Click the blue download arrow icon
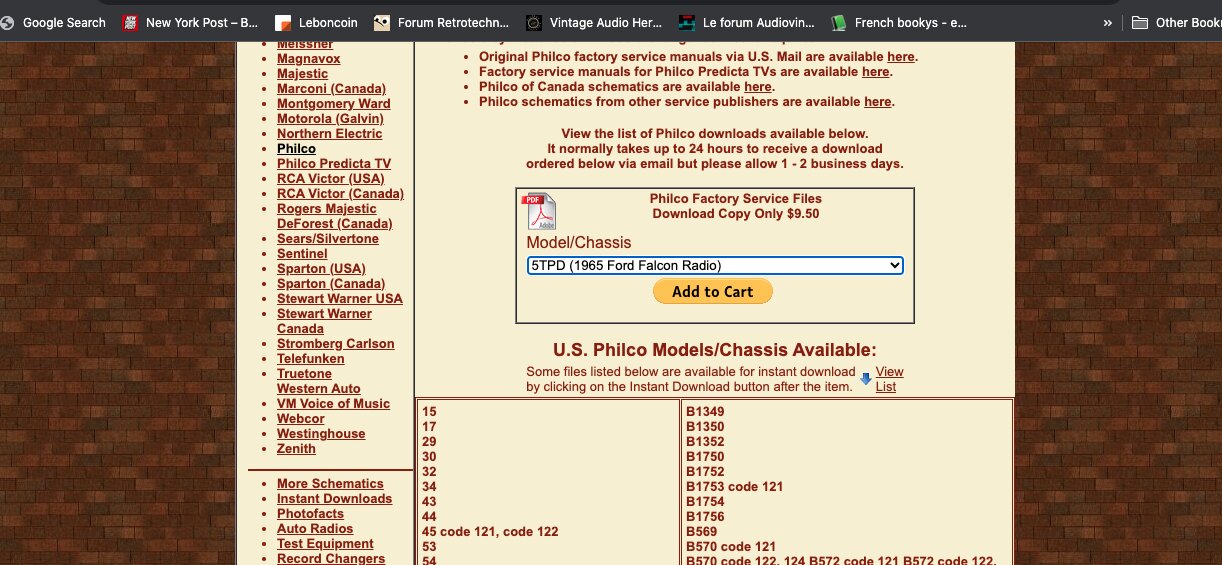 click(866, 379)
